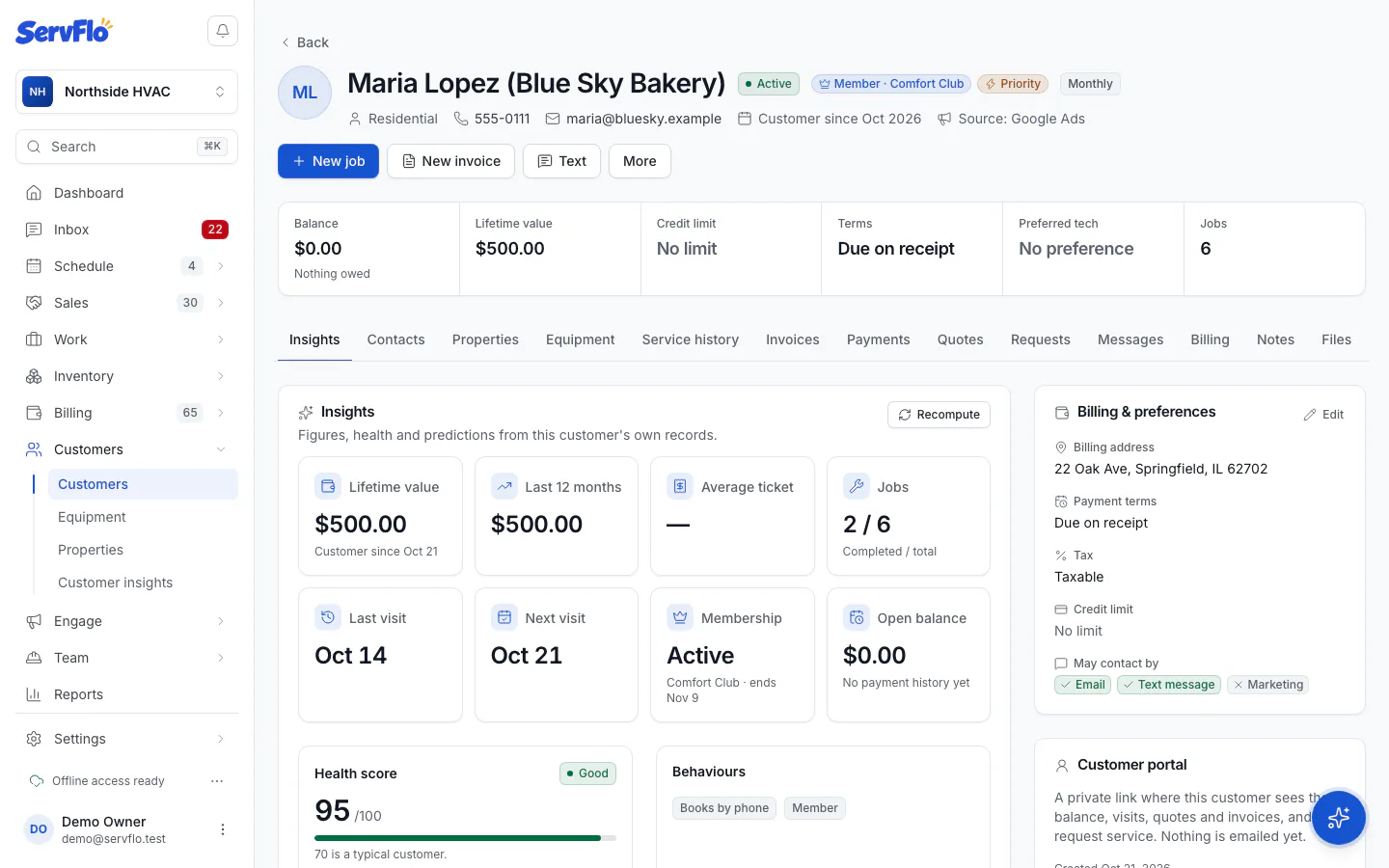Expand the Inventory sidebar section
Image resolution: width=1389 pixels, height=868 pixels.
[x=221, y=376]
